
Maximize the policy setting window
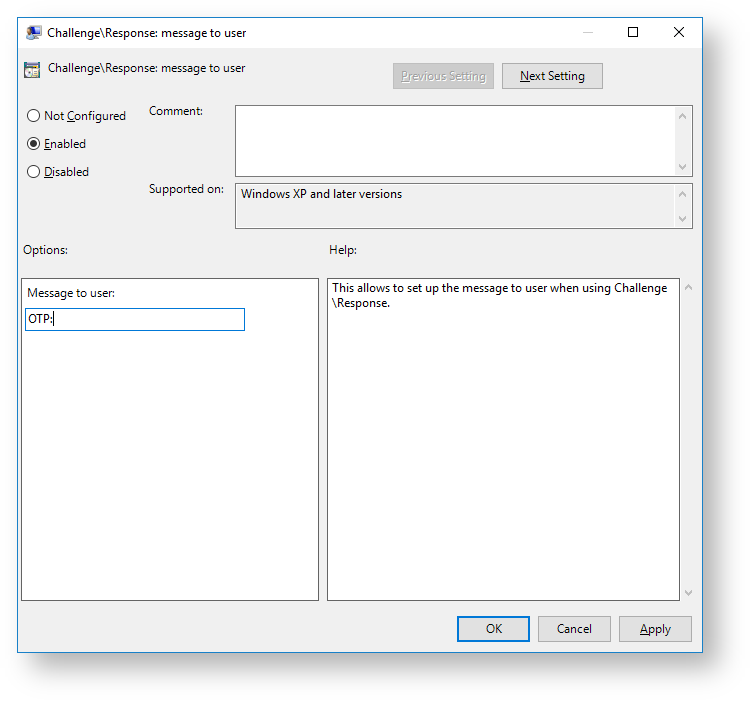pyautogui.click(x=633, y=32)
